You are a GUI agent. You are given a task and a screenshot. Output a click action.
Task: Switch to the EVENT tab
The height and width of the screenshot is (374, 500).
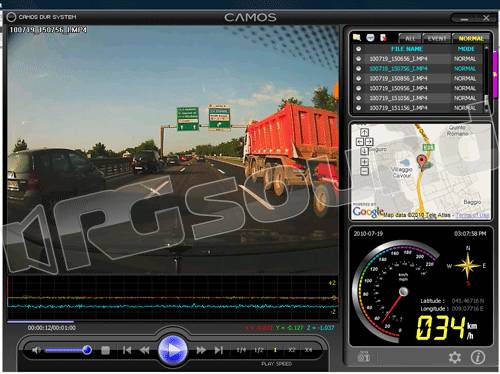tap(437, 38)
